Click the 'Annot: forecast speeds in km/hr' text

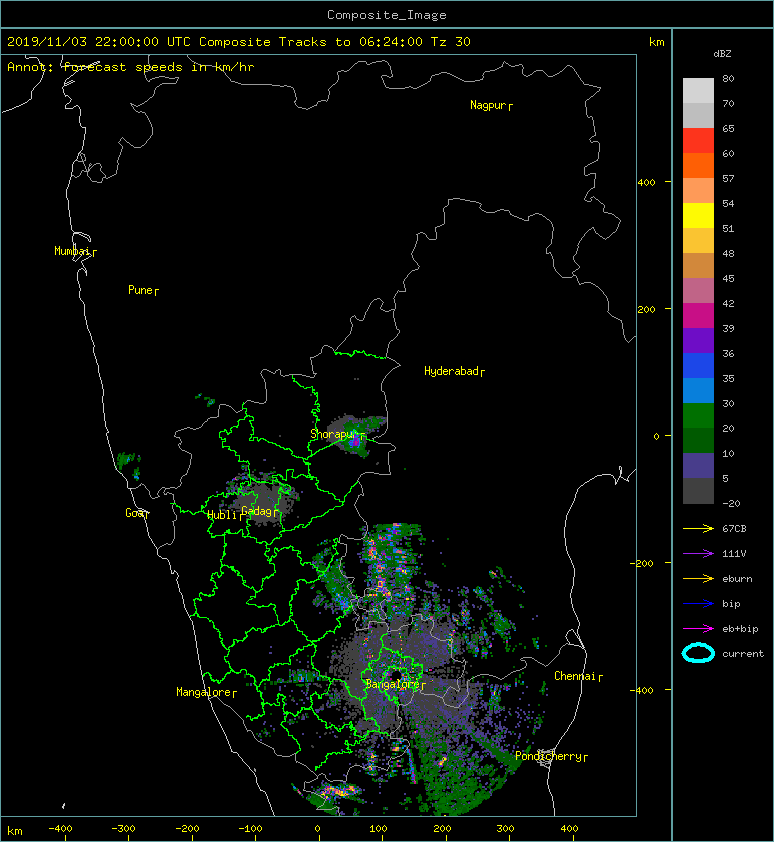pos(131,67)
